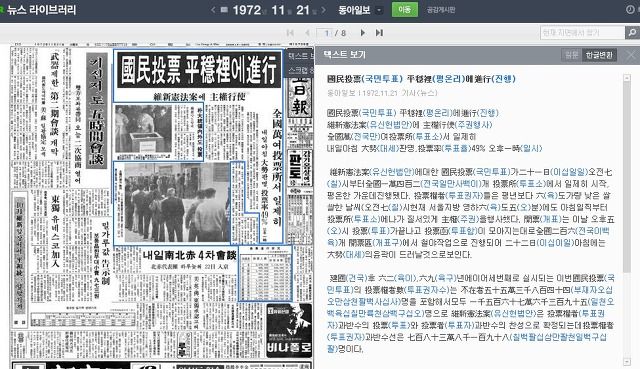Click the scroll-down arrow in text panel
Screen dimensions: 640x369
627,362
